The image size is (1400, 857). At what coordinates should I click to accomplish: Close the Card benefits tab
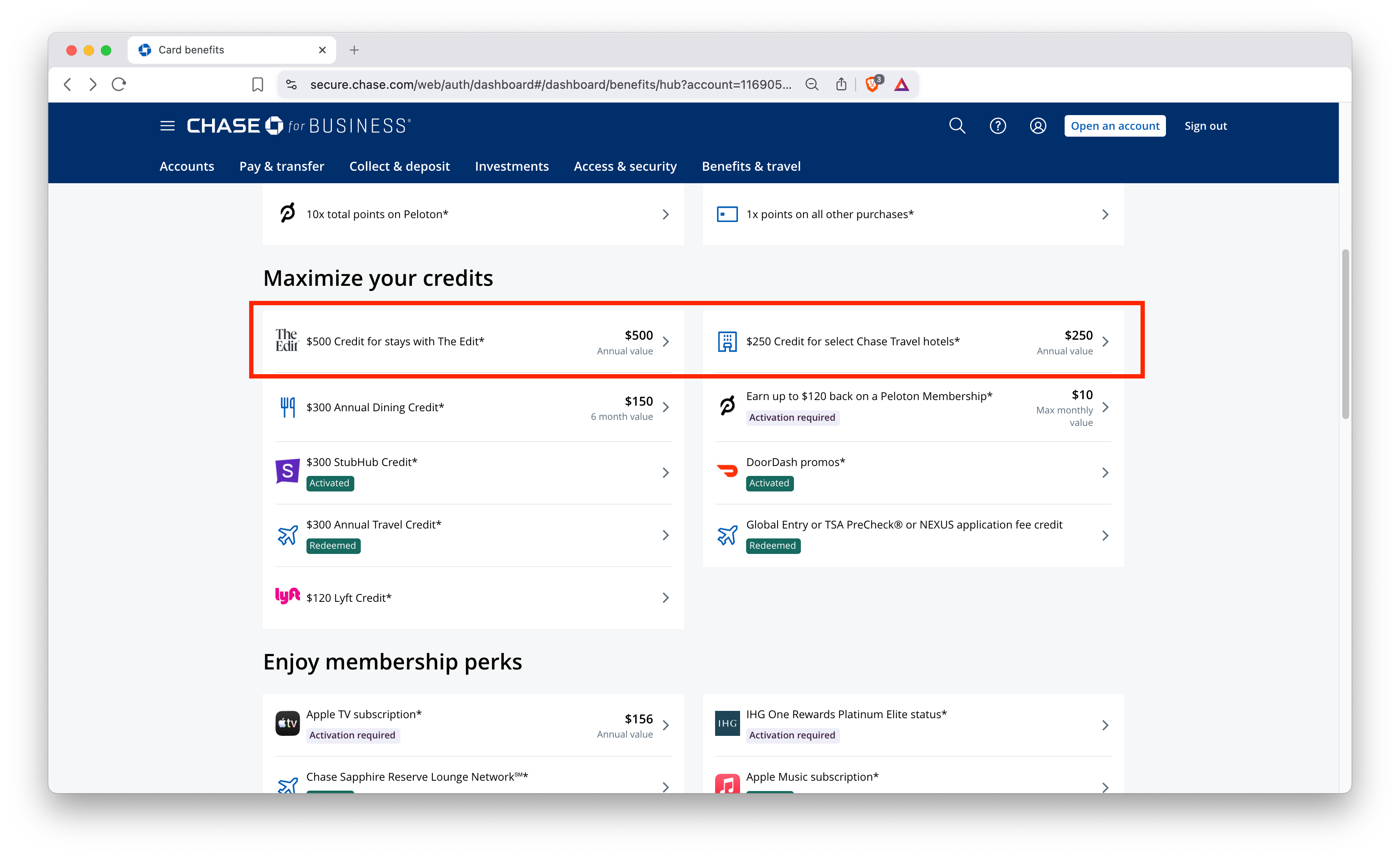pyautogui.click(x=322, y=50)
